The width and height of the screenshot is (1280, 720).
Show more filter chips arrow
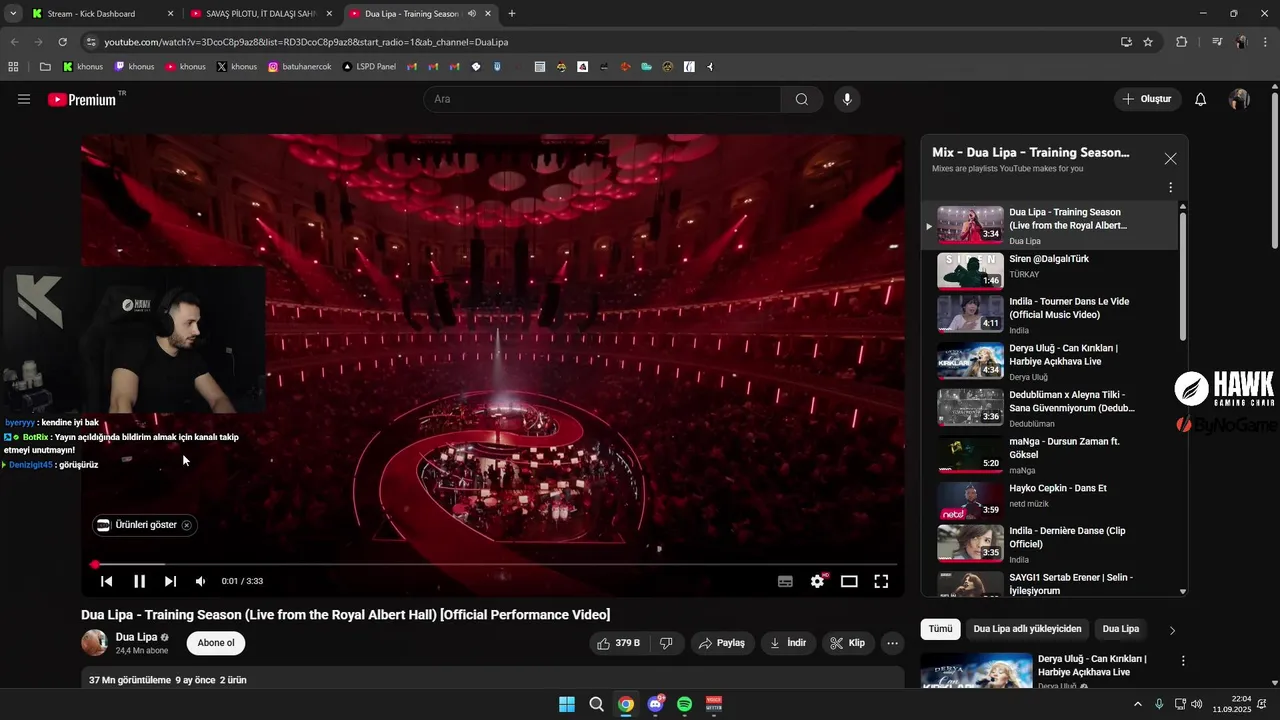click(x=1172, y=630)
